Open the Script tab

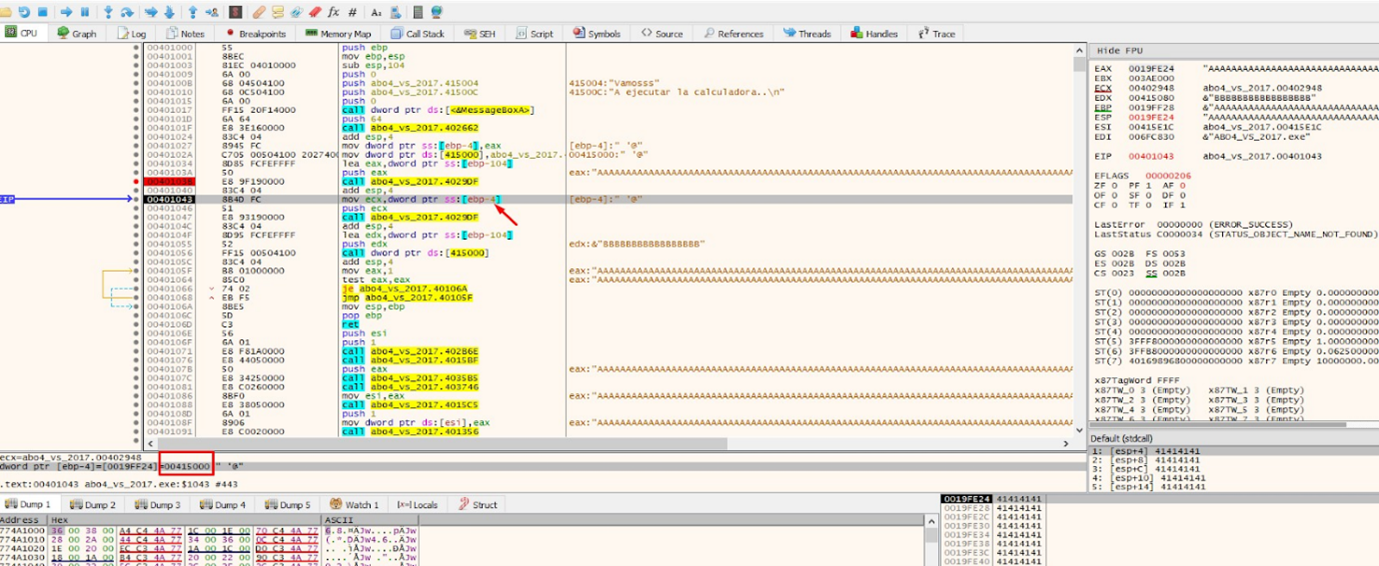click(534, 33)
